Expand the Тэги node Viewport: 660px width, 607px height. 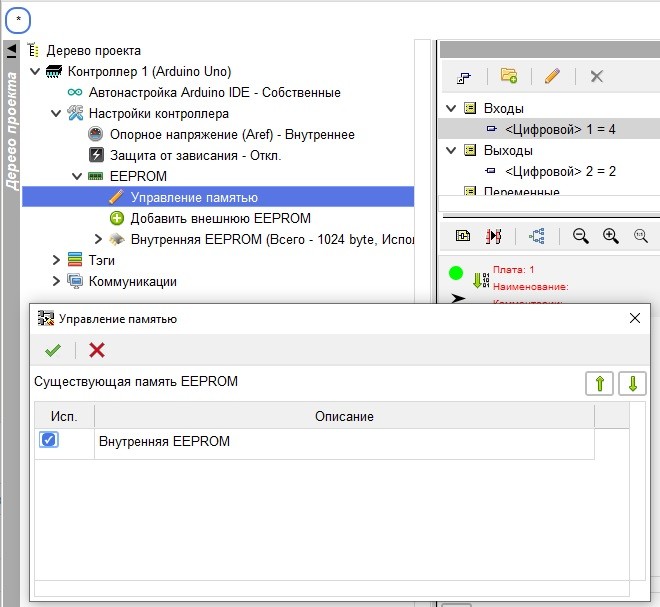pyautogui.click(x=56, y=260)
